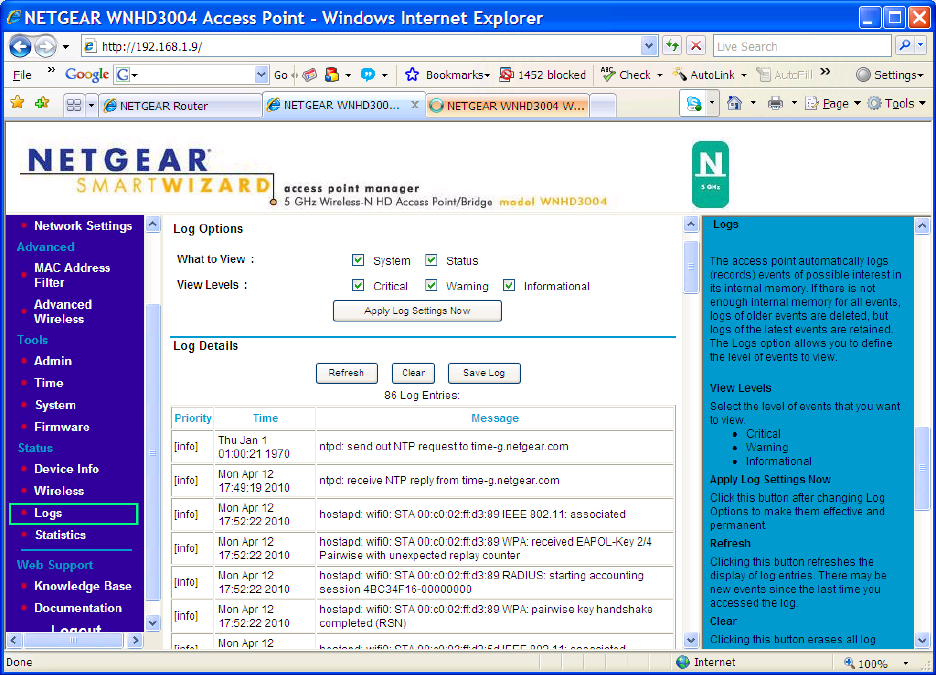
Task: Click Add to Favorites star-plus icon
Action: [x=42, y=103]
